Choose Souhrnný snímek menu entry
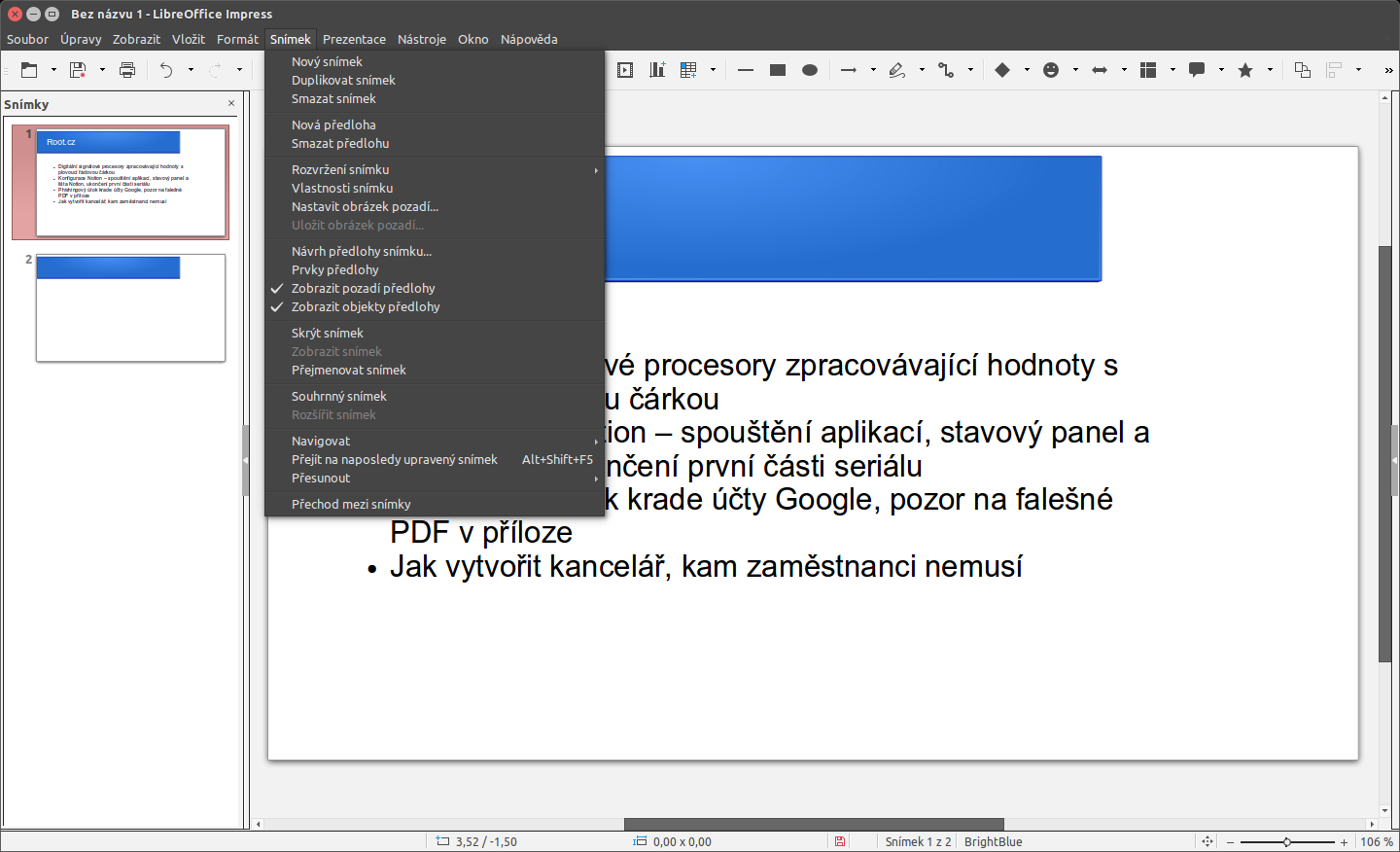The height and width of the screenshot is (852, 1400). pos(435,396)
